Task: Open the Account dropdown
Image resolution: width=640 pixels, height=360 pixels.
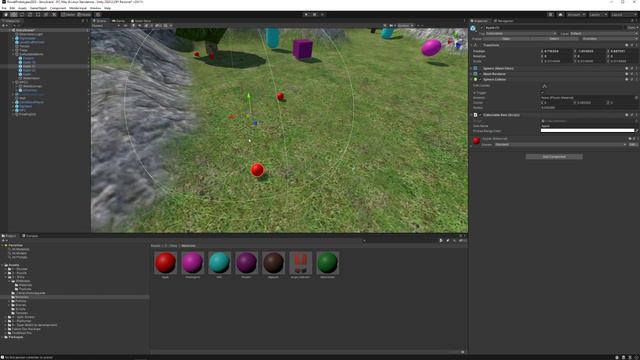Action: [x=576, y=15]
